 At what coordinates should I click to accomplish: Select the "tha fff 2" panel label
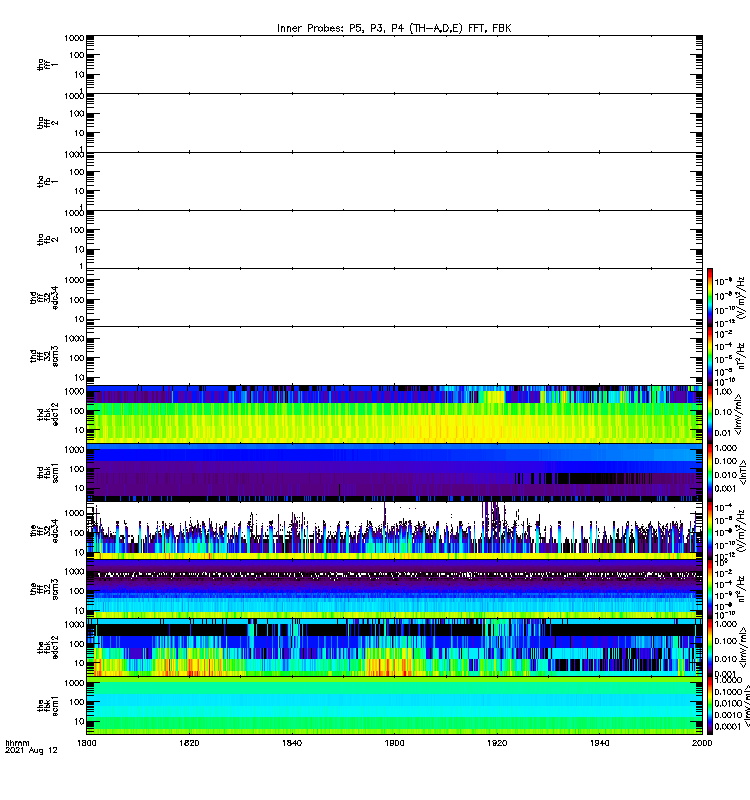click(x=47, y=123)
